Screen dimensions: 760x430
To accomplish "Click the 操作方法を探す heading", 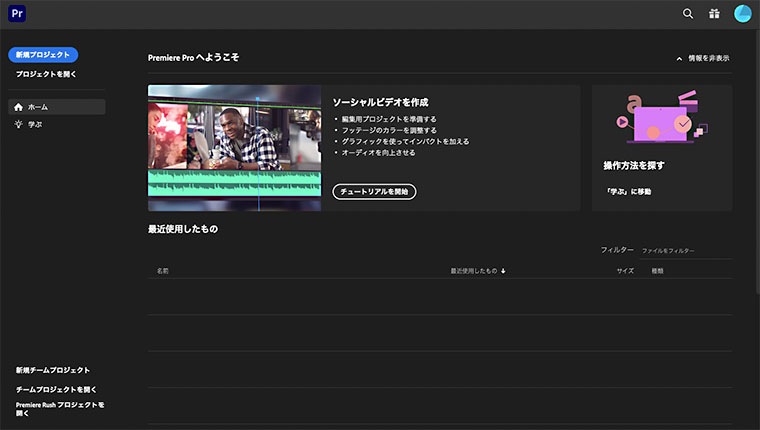I will pos(634,166).
